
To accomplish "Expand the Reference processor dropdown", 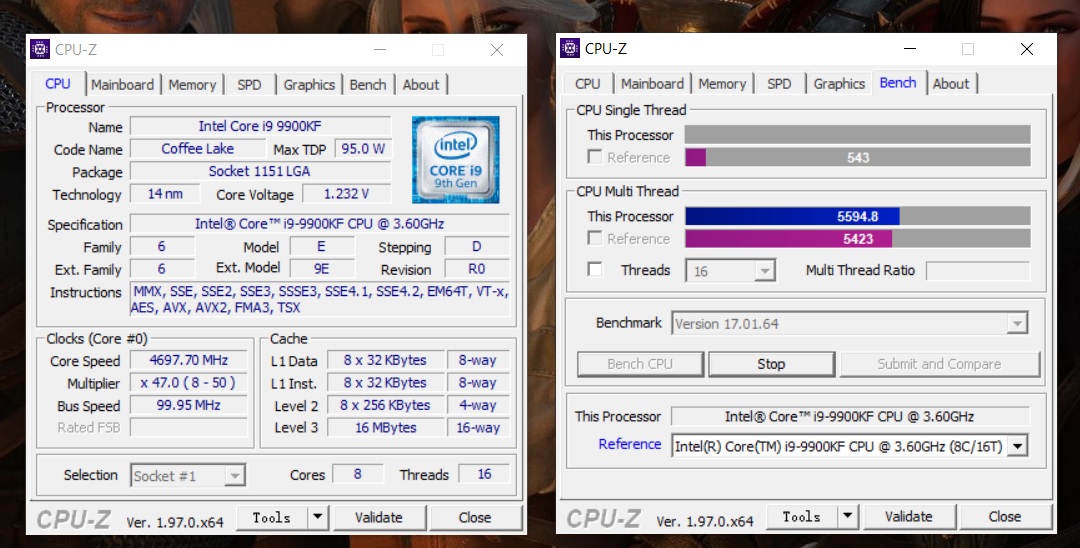I will click(x=1017, y=446).
